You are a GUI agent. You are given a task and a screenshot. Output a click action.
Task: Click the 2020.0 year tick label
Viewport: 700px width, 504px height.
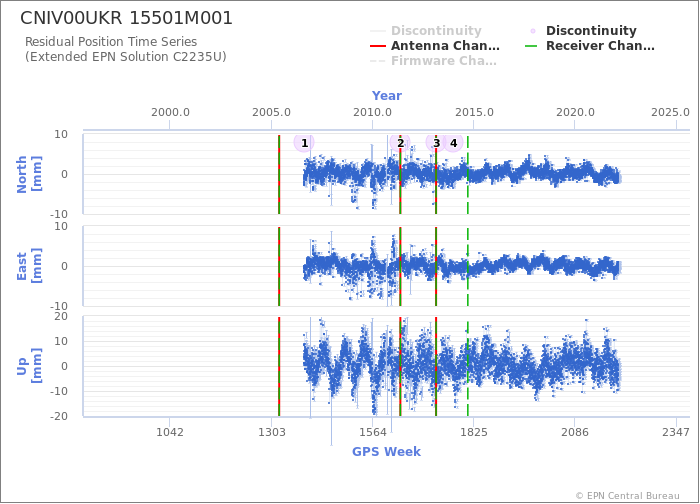575,112
